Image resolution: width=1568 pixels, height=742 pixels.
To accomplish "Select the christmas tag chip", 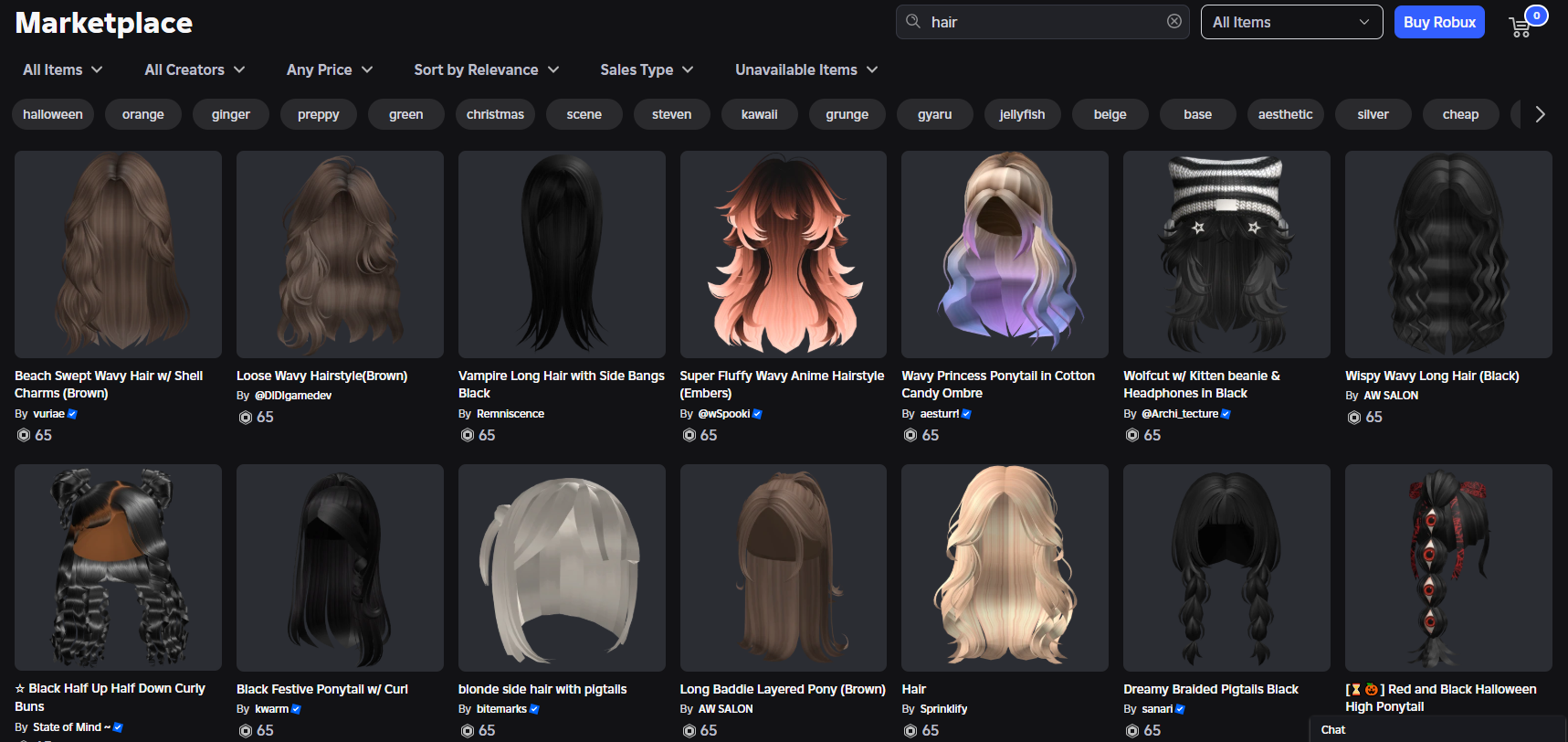I will click(495, 114).
